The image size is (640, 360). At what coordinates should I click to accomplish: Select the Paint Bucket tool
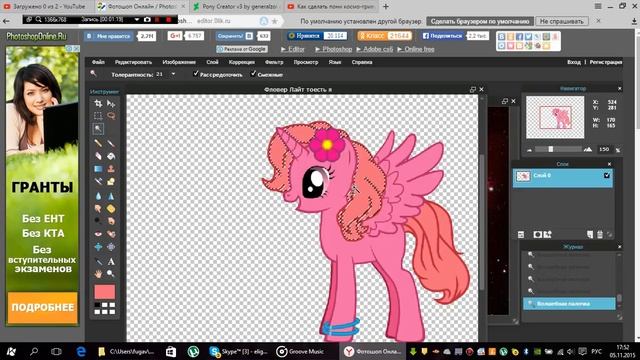[111, 156]
